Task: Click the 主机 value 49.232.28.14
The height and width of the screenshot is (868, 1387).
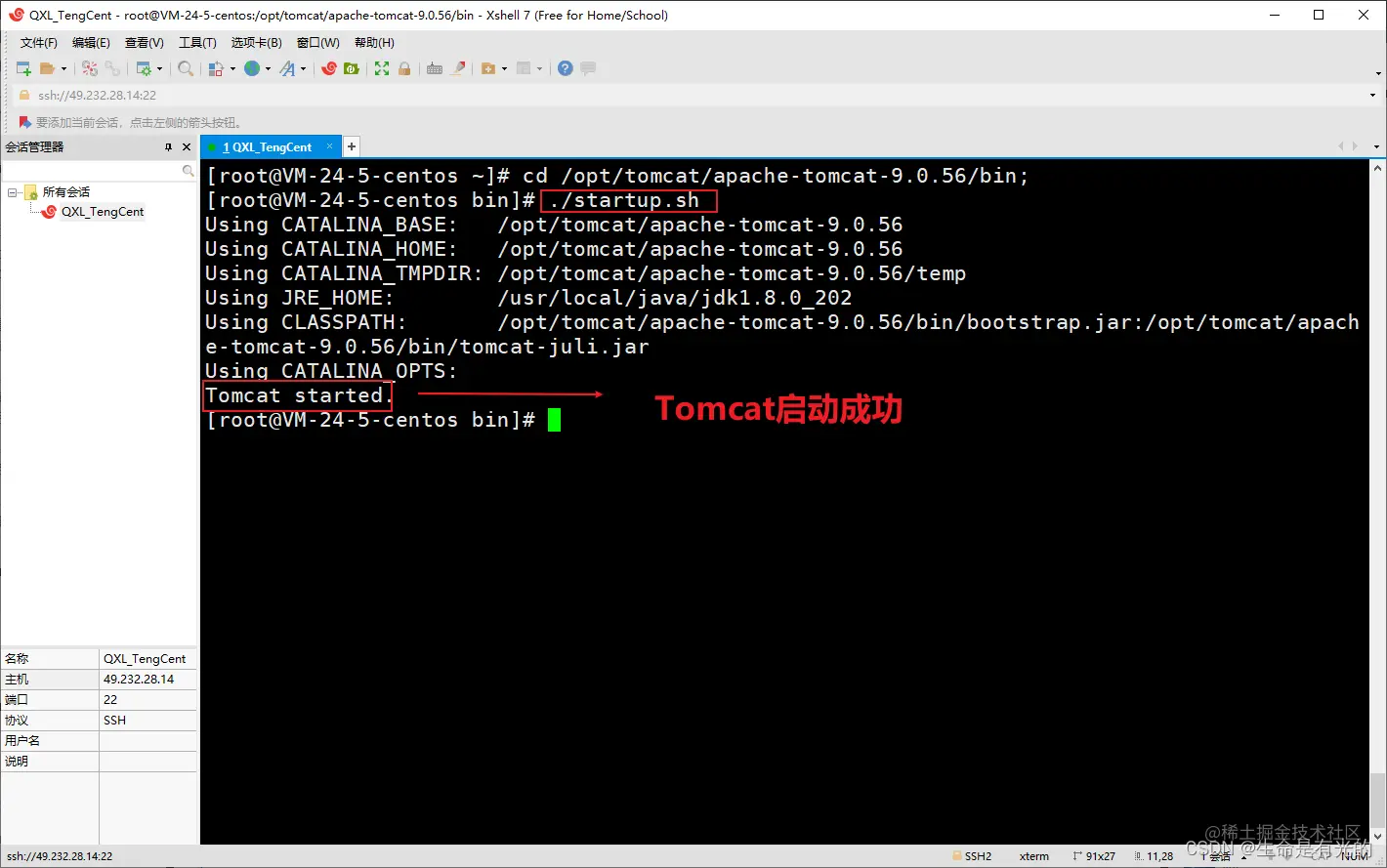Action: 139,679
